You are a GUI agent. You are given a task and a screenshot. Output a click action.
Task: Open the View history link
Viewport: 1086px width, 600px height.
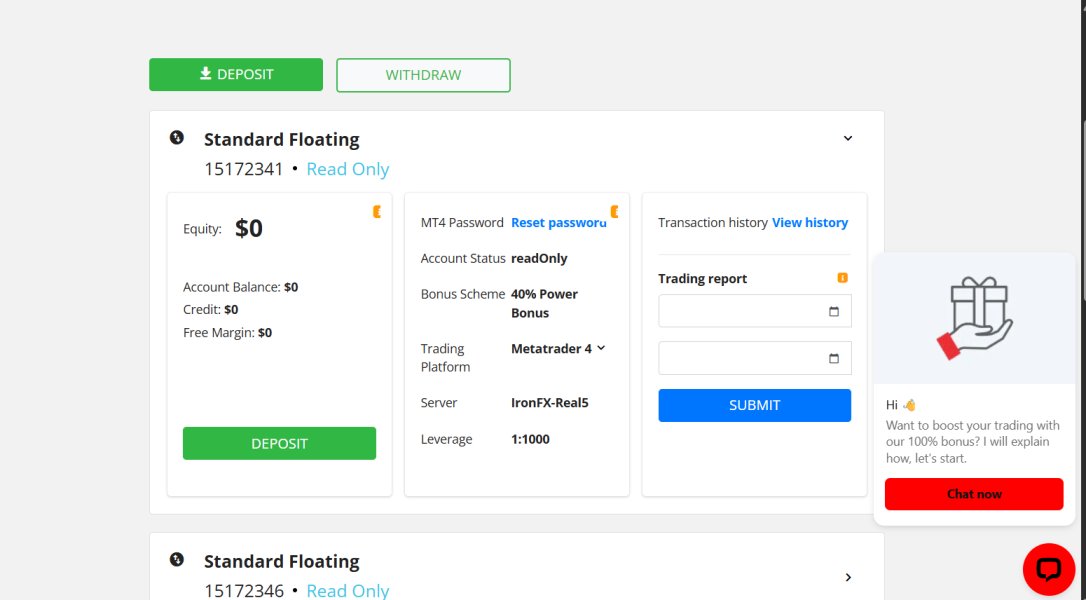coord(809,222)
